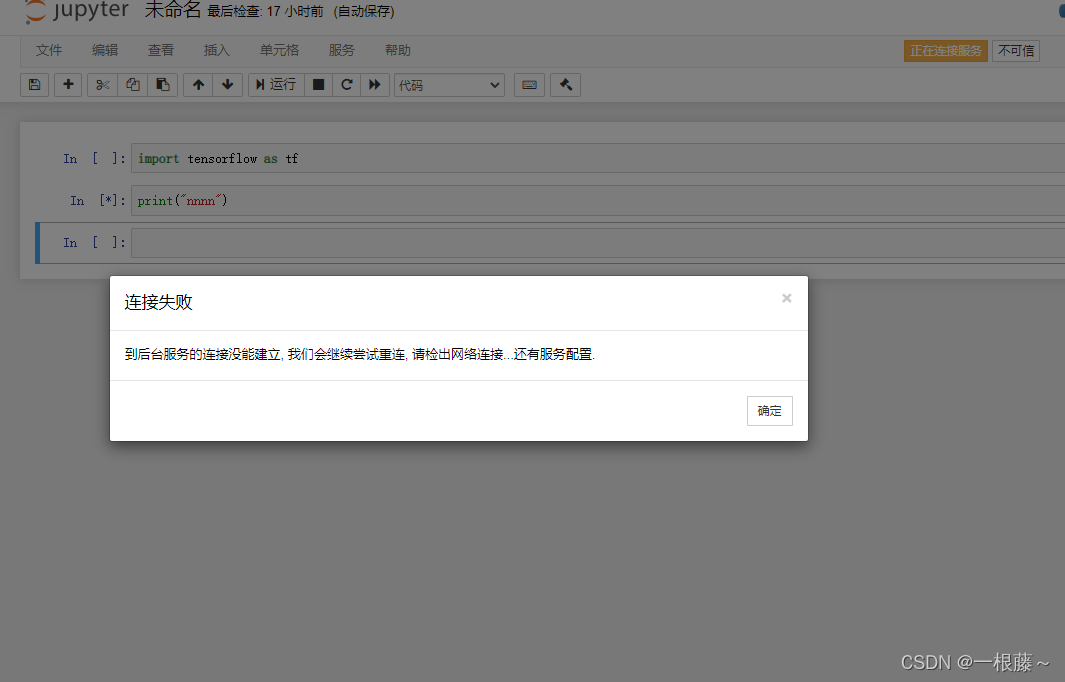1065x682 pixels.
Task: Cut the selected cell with the scissors icon
Action: pyautogui.click(x=101, y=85)
